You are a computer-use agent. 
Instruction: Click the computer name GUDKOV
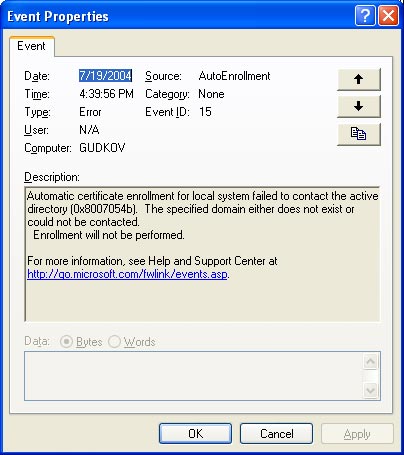[102, 148]
